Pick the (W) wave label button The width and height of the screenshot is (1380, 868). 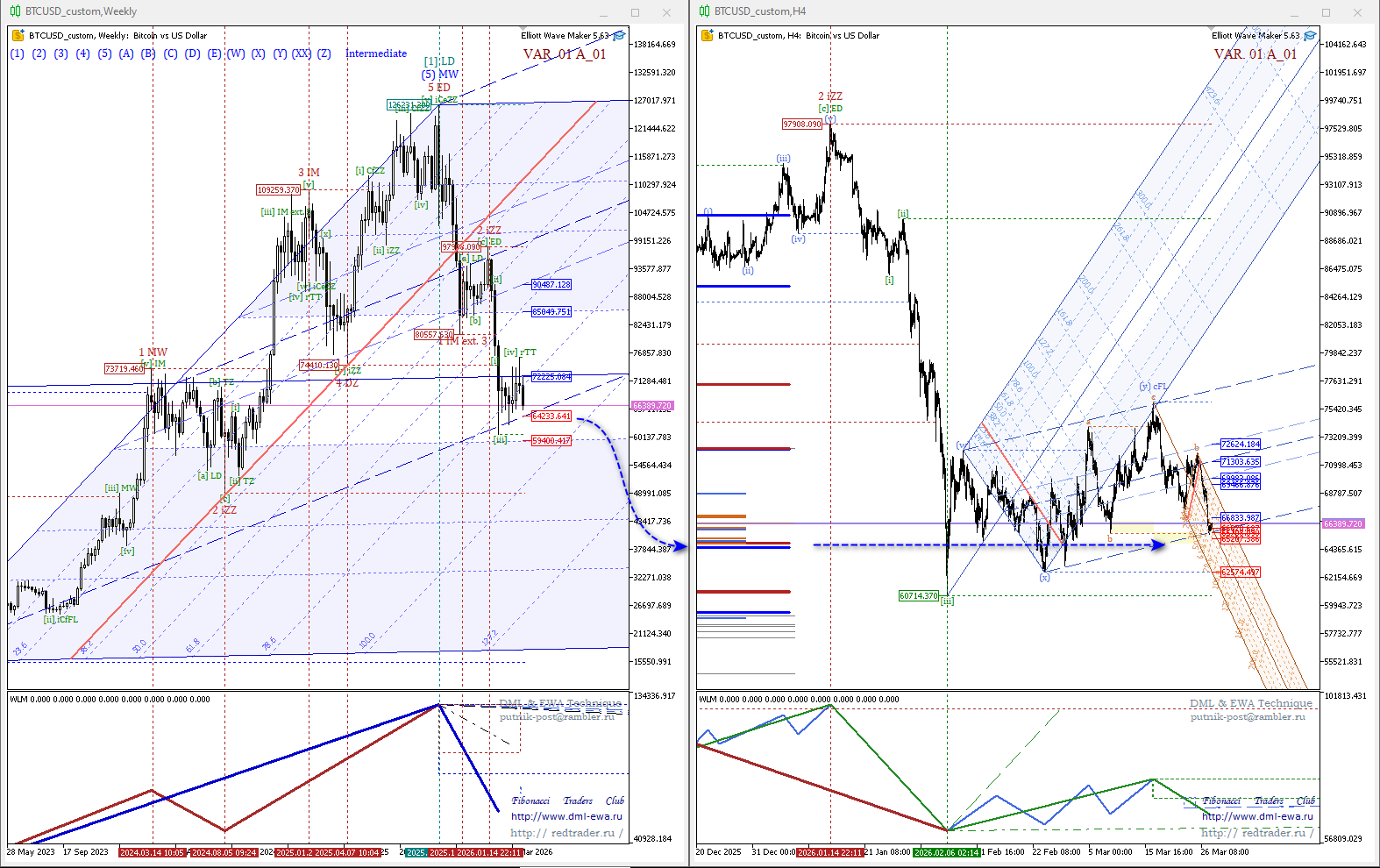pos(236,53)
